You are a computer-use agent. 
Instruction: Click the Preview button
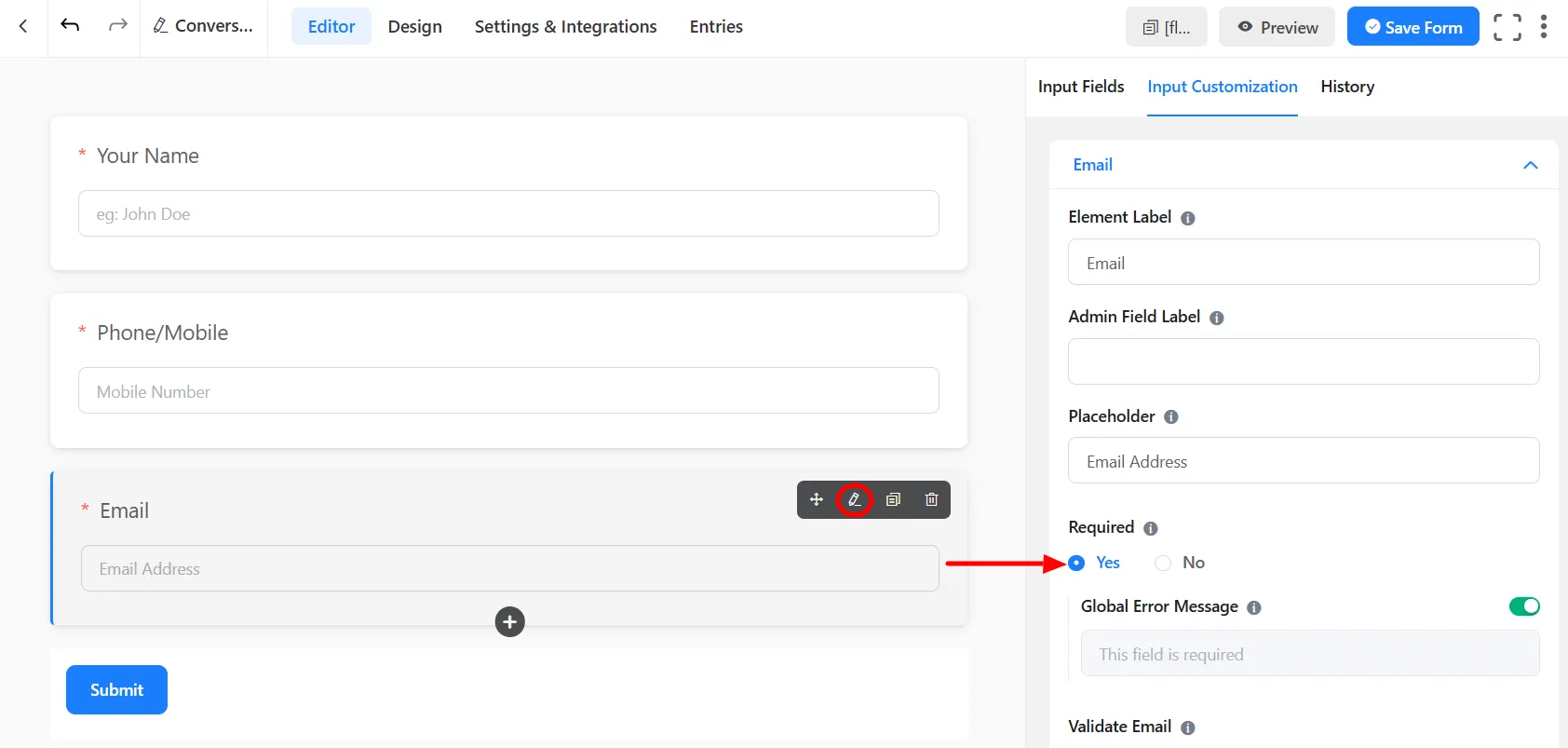coord(1277,27)
